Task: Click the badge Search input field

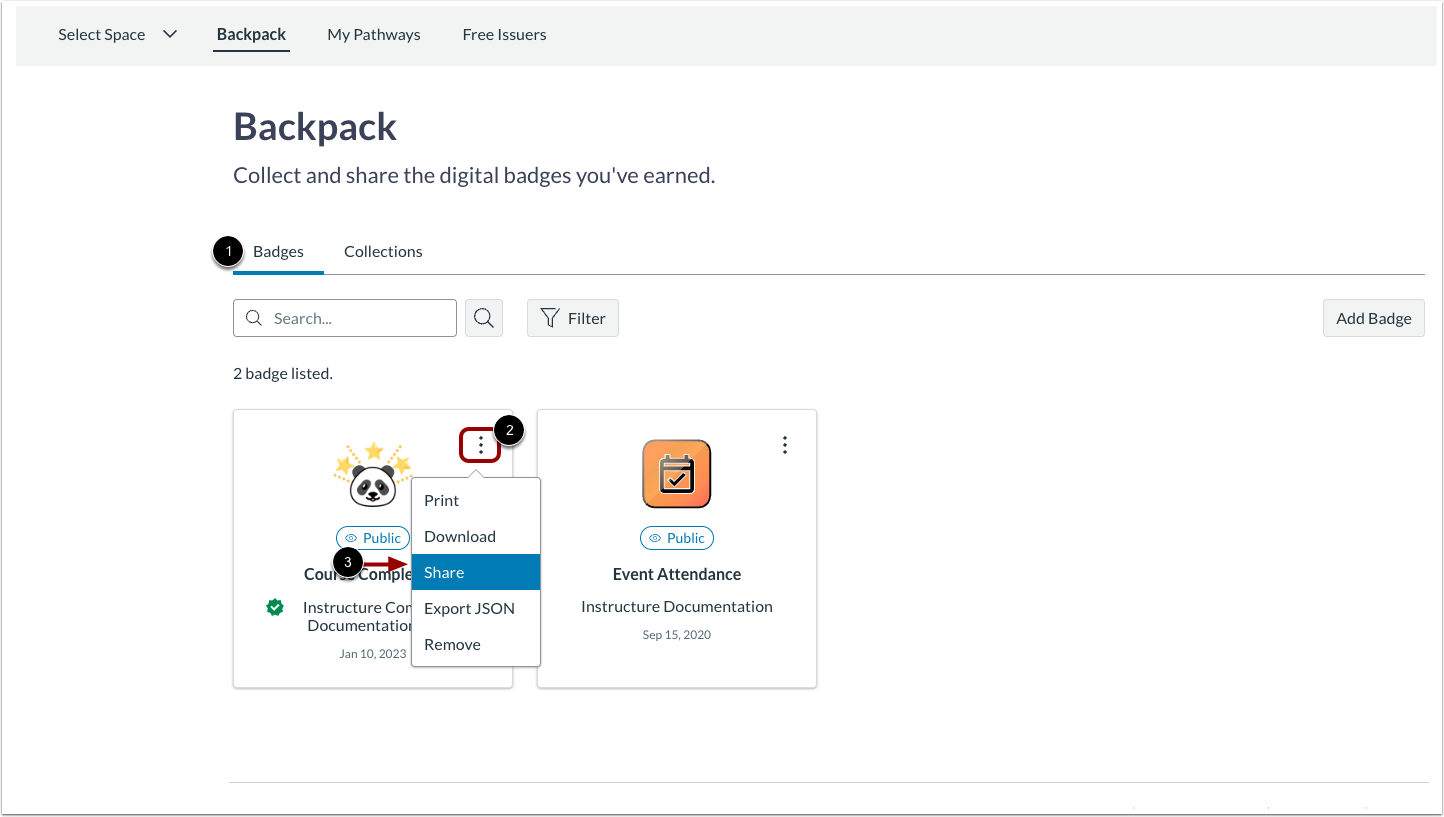Action: point(345,318)
